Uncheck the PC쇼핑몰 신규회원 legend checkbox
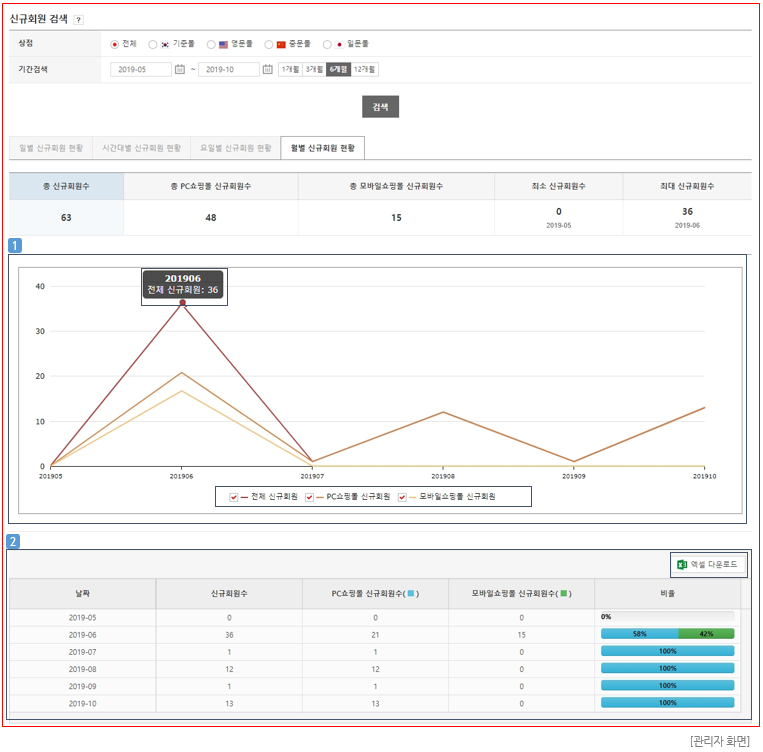Viewport: 763px width, 752px height. (x=310, y=496)
